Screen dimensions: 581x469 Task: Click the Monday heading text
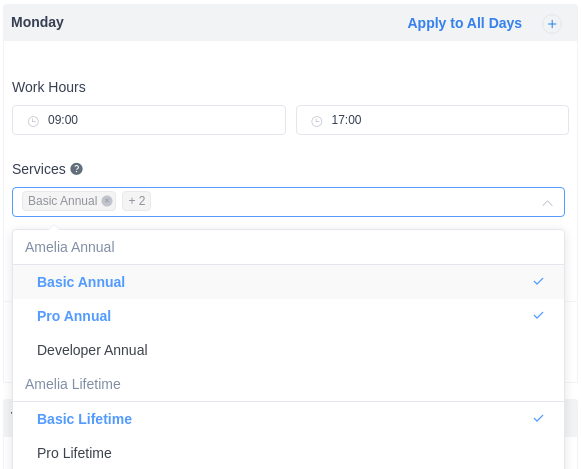click(37, 22)
